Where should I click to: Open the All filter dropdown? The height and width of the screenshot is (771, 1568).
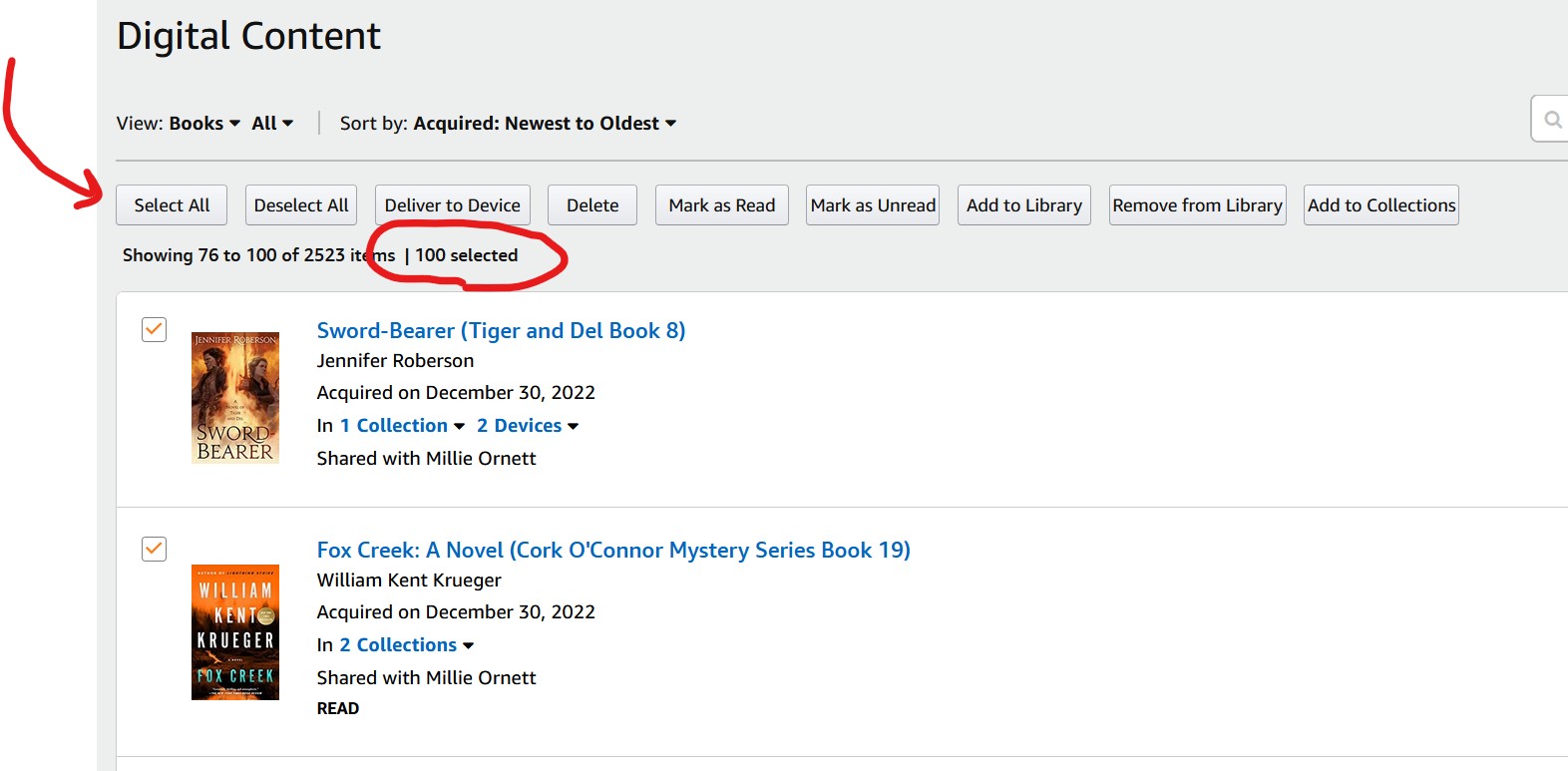tap(272, 123)
